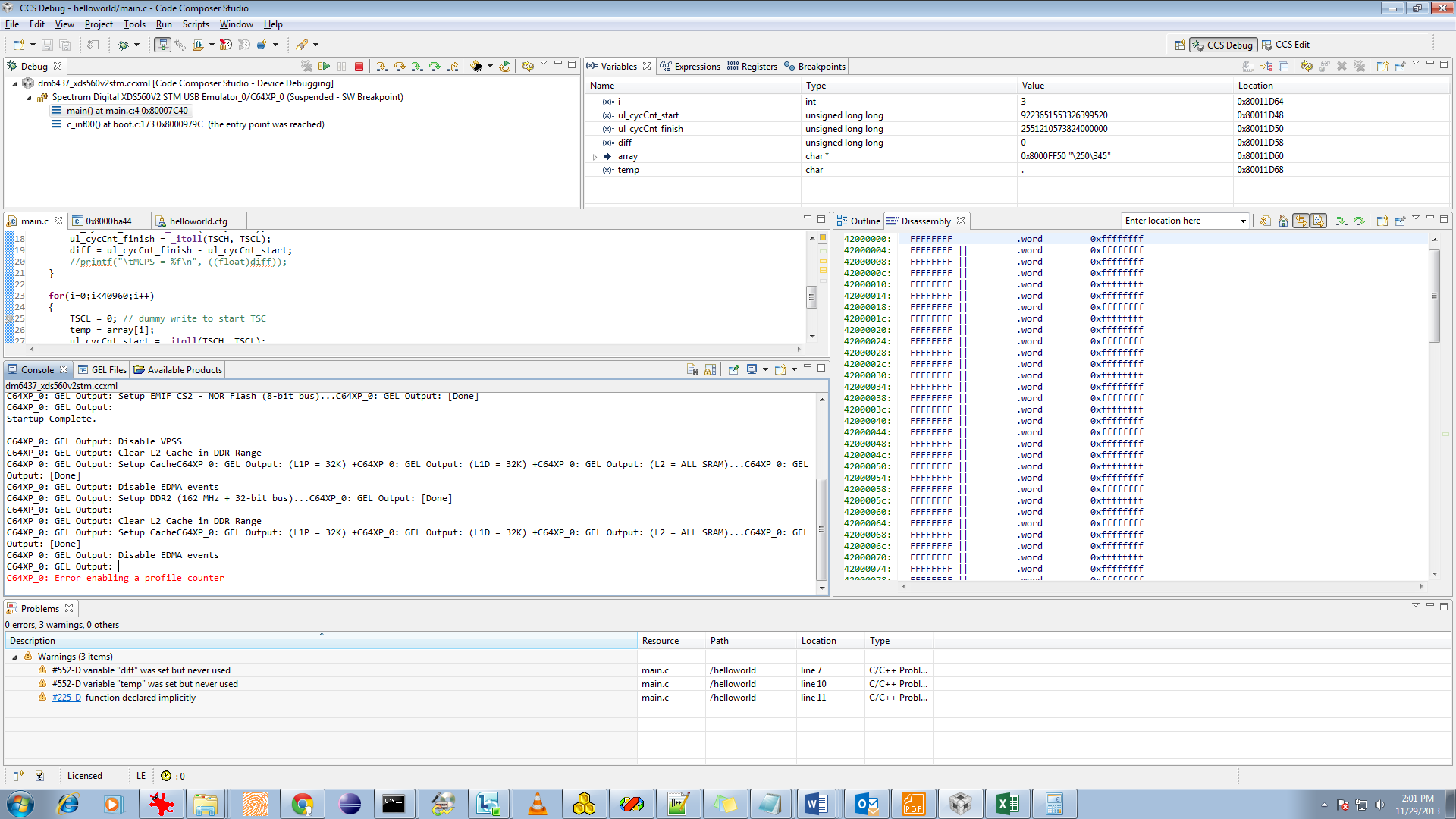Open the Scripts menu

click(x=196, y=24)
